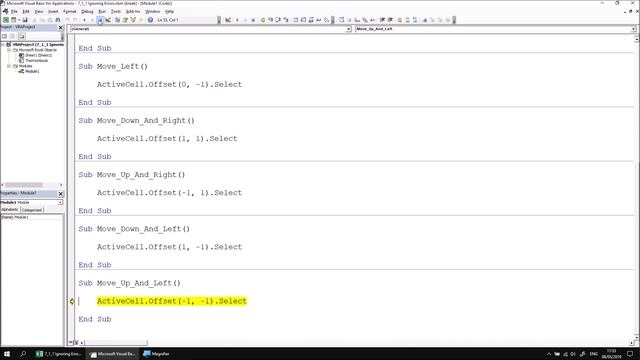Open the Debug menu
This screenshot has width=640, height=360.
87,11
